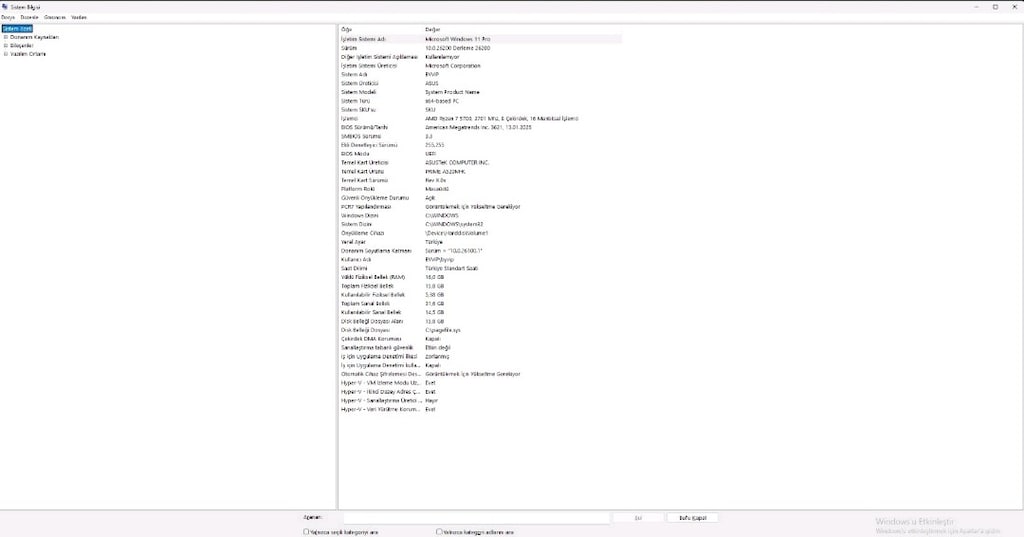Select the PCR7 Yapılandırması row label
1024x537 pixels.
[366, 207]
